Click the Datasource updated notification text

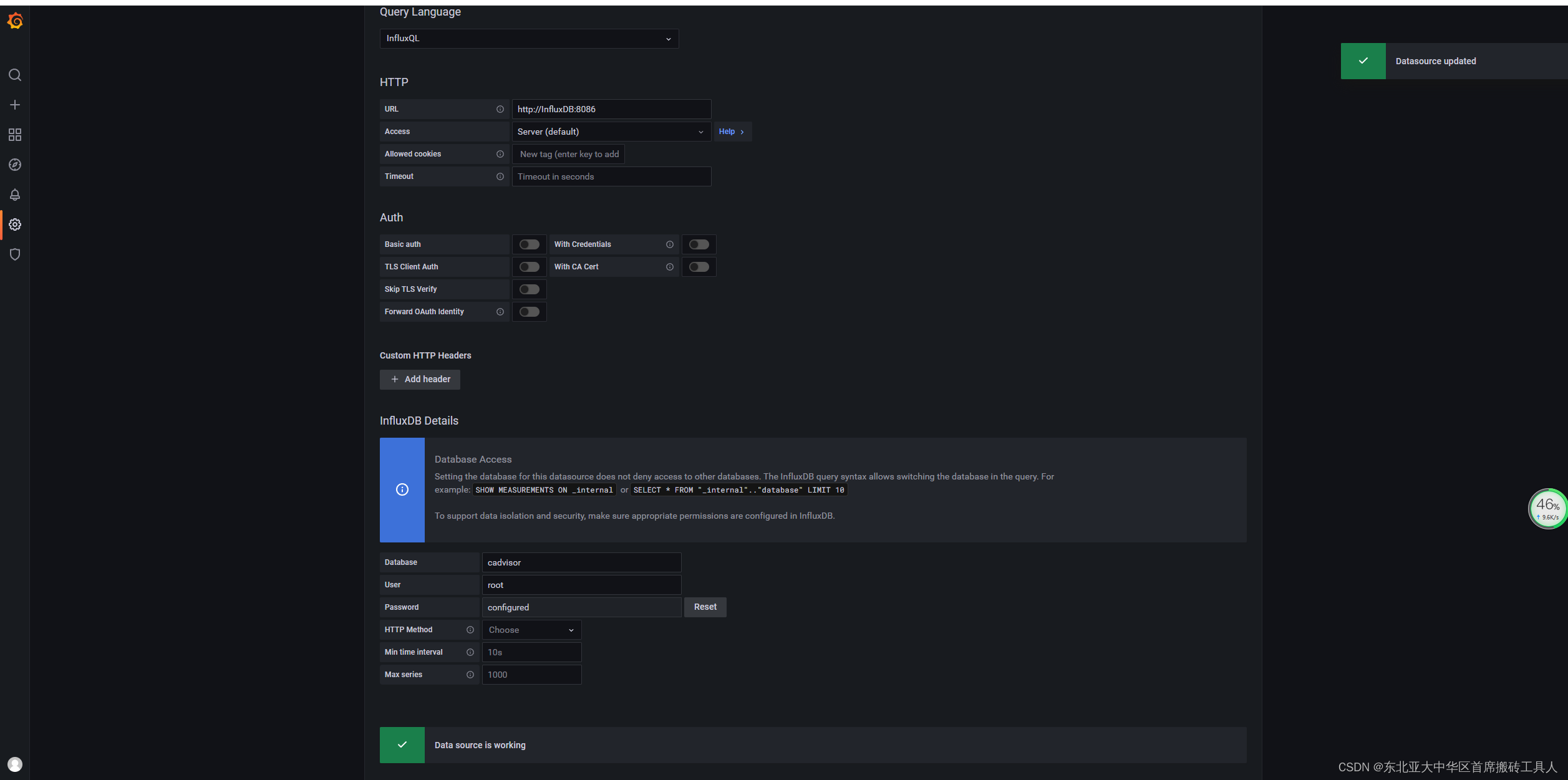(1436, 61)
